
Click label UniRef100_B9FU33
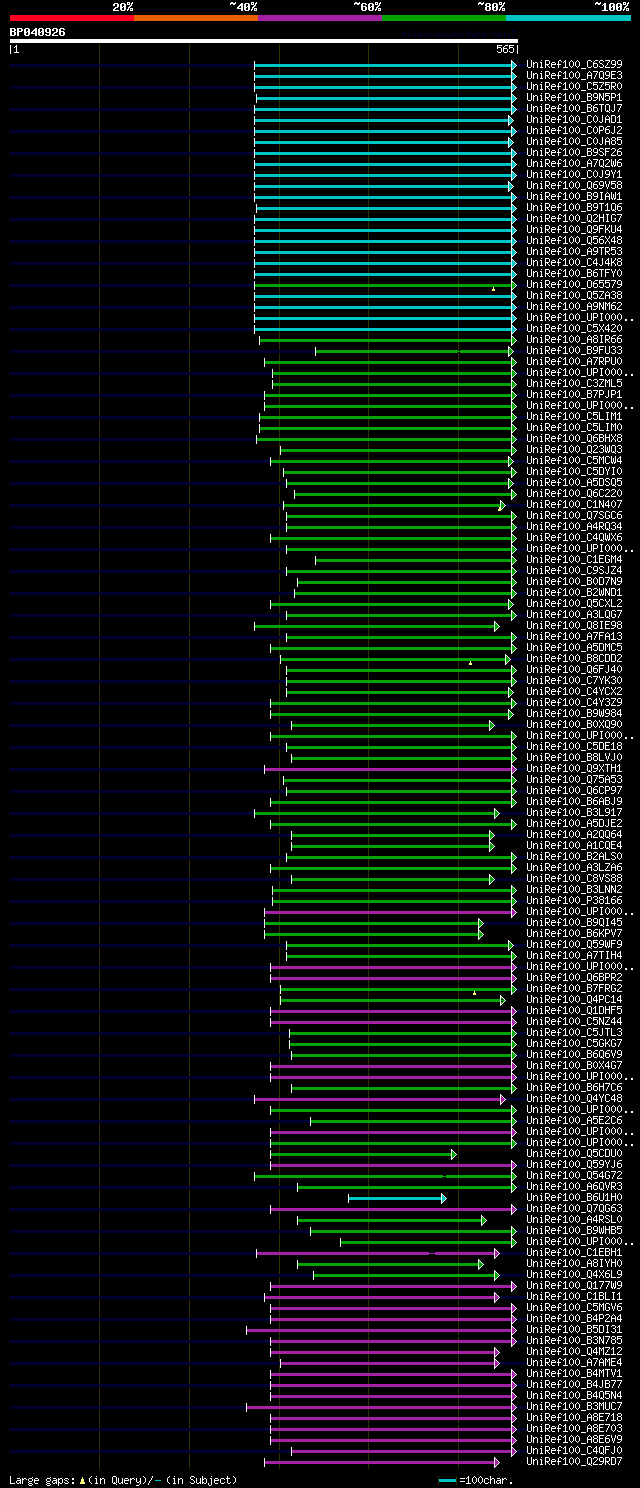point(575,350)
